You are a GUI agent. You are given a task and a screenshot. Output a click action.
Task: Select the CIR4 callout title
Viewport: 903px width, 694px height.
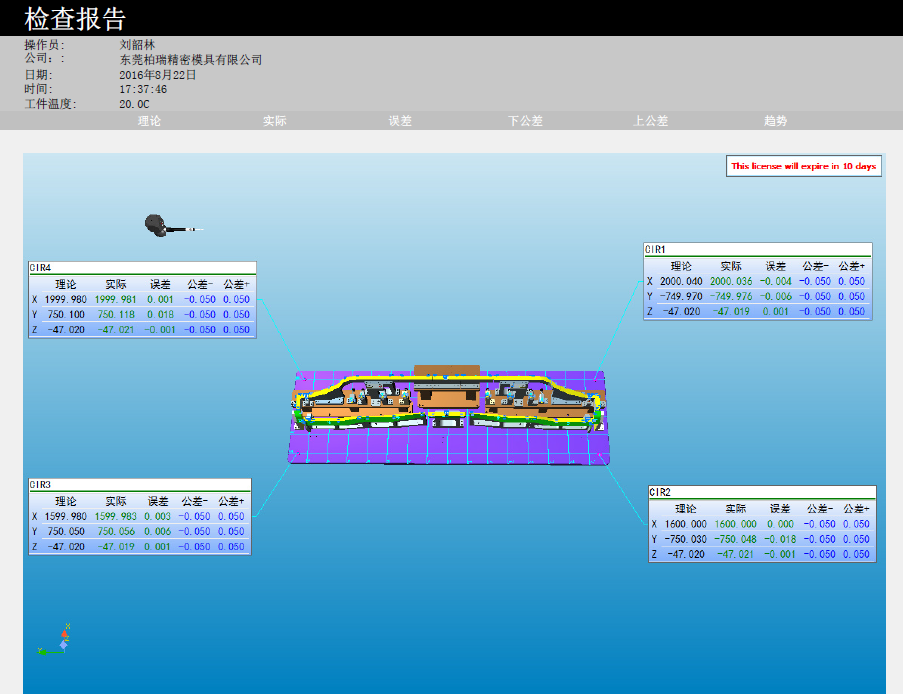coord(41,267)
